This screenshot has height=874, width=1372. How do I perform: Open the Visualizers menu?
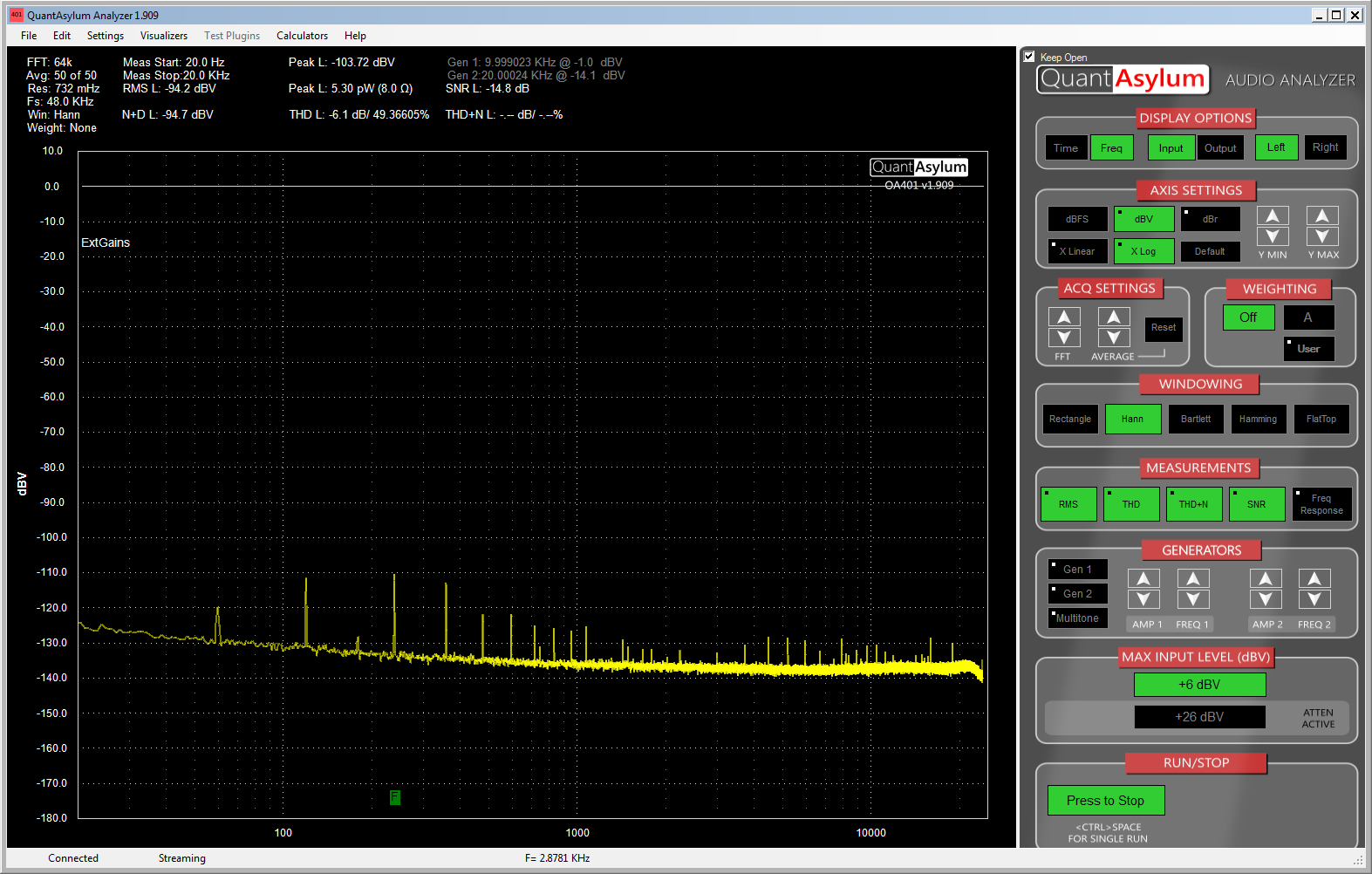pos(164,36)
